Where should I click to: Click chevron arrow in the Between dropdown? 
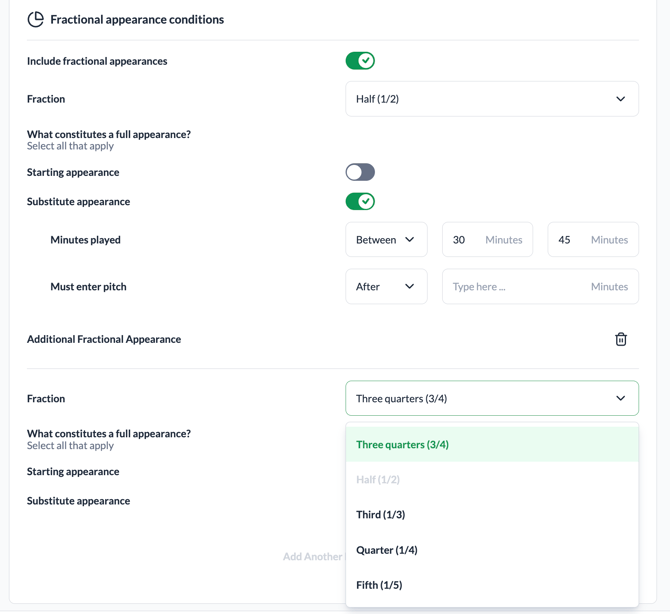pyautogui.click(x=410, y=240)
